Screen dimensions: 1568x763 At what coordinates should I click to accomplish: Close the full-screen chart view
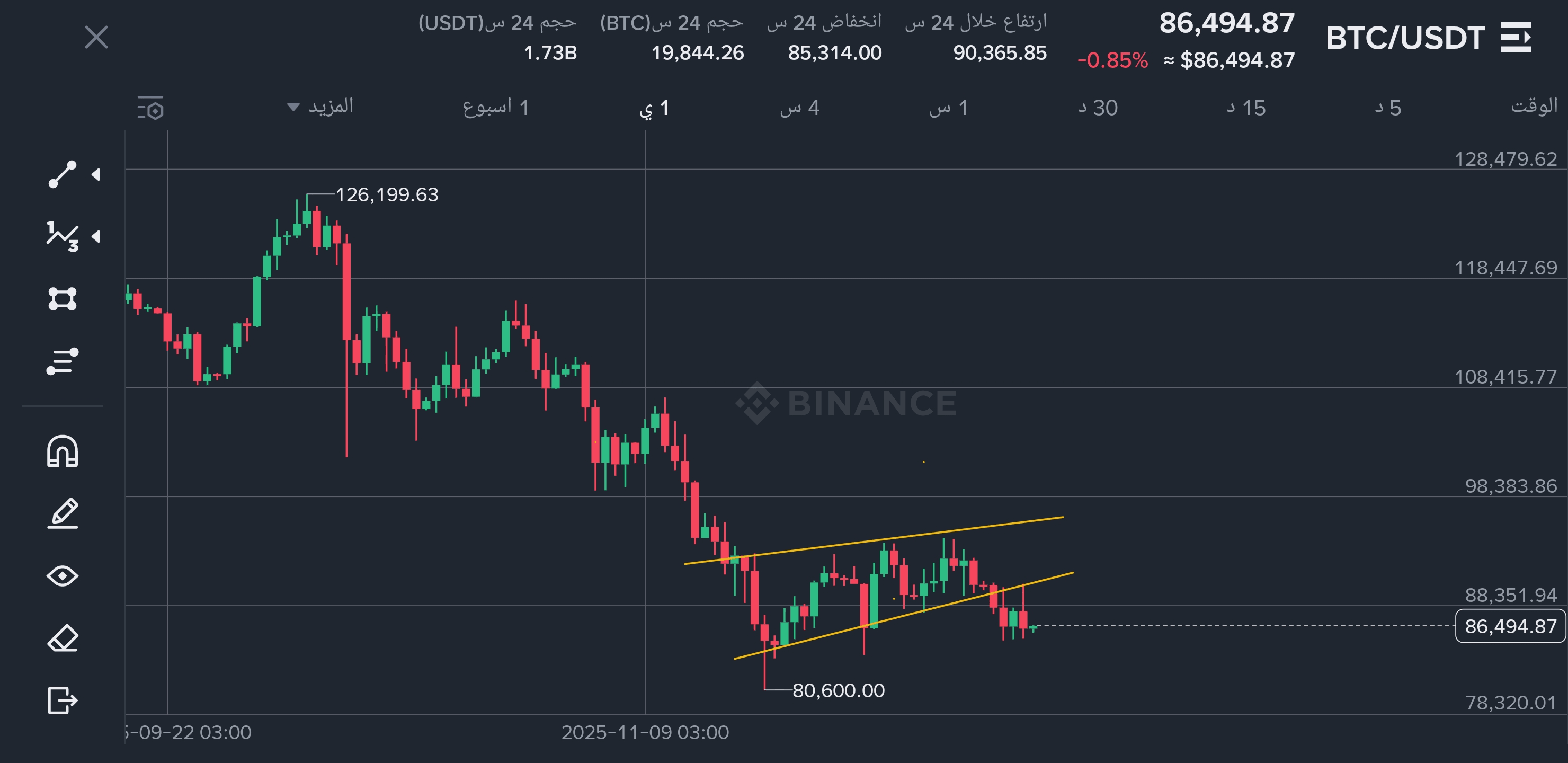[96, 37]
